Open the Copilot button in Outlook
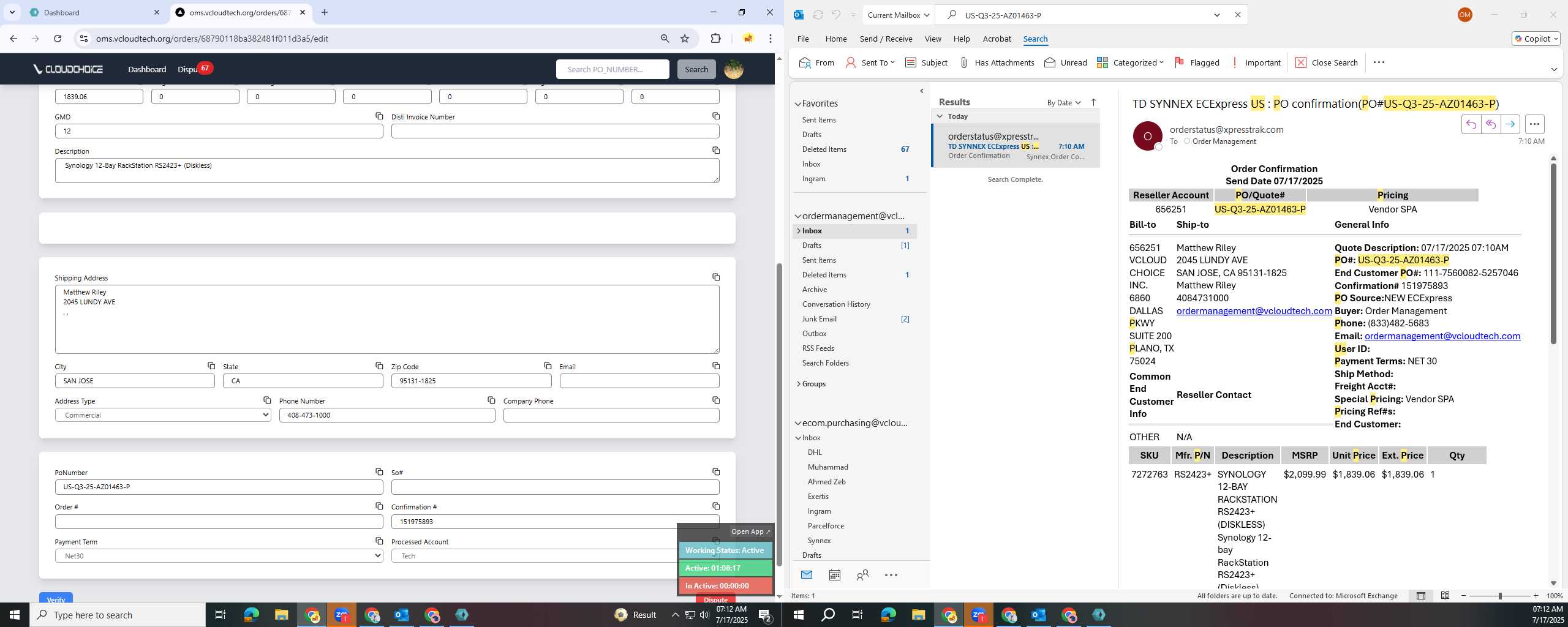 (x=1536, y=39)
